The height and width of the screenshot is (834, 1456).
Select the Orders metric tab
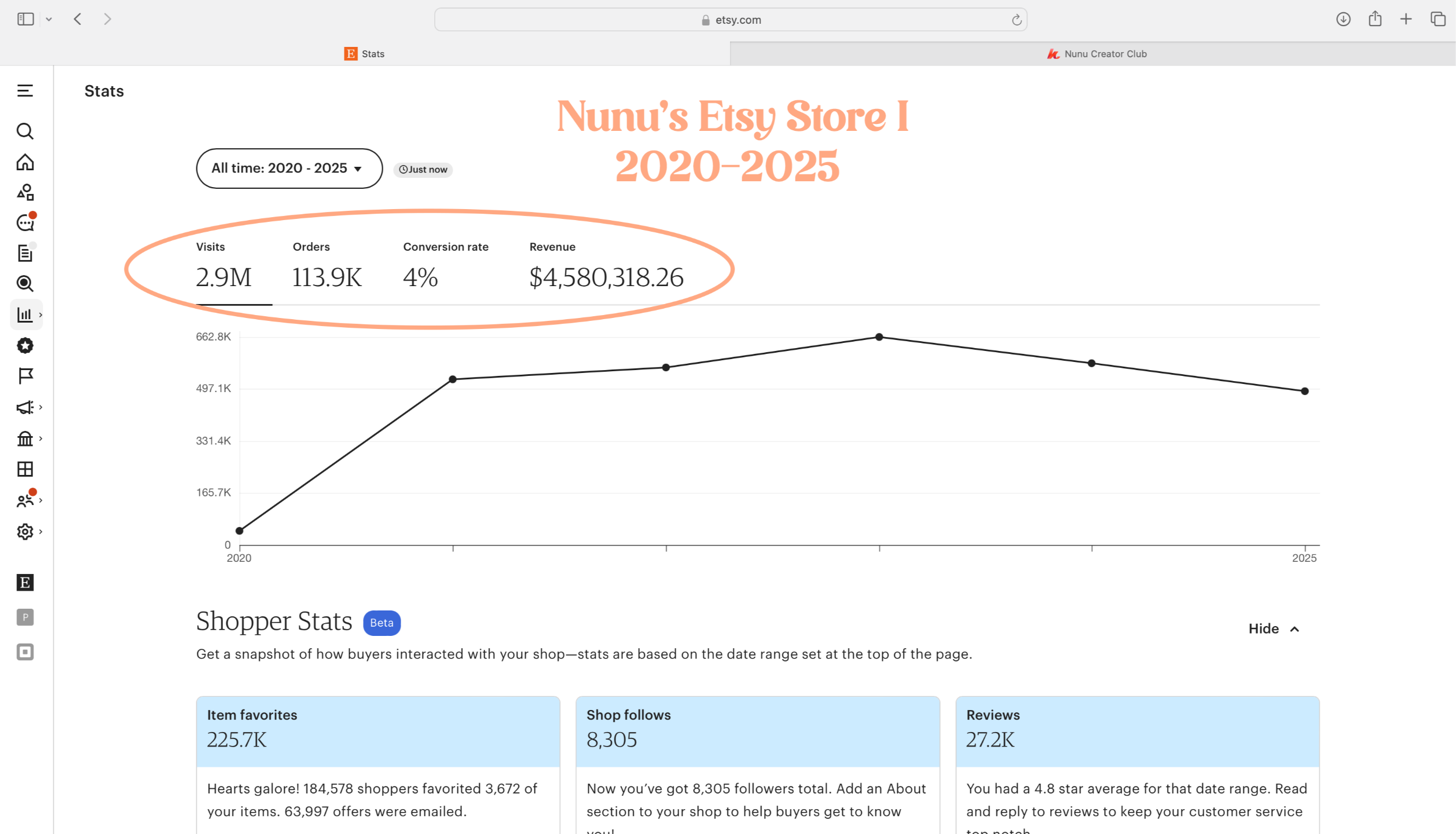(327, 266)
